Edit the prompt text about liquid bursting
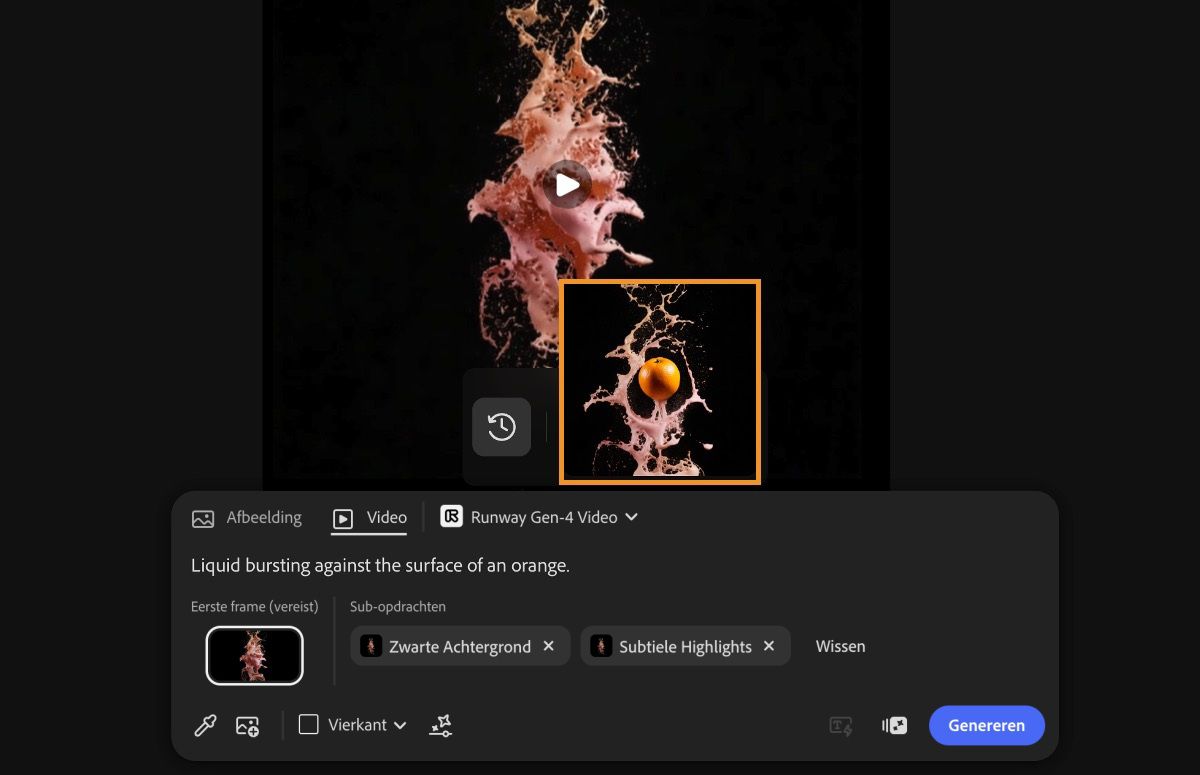1200x775 pixels. click(x=380, y=565)
